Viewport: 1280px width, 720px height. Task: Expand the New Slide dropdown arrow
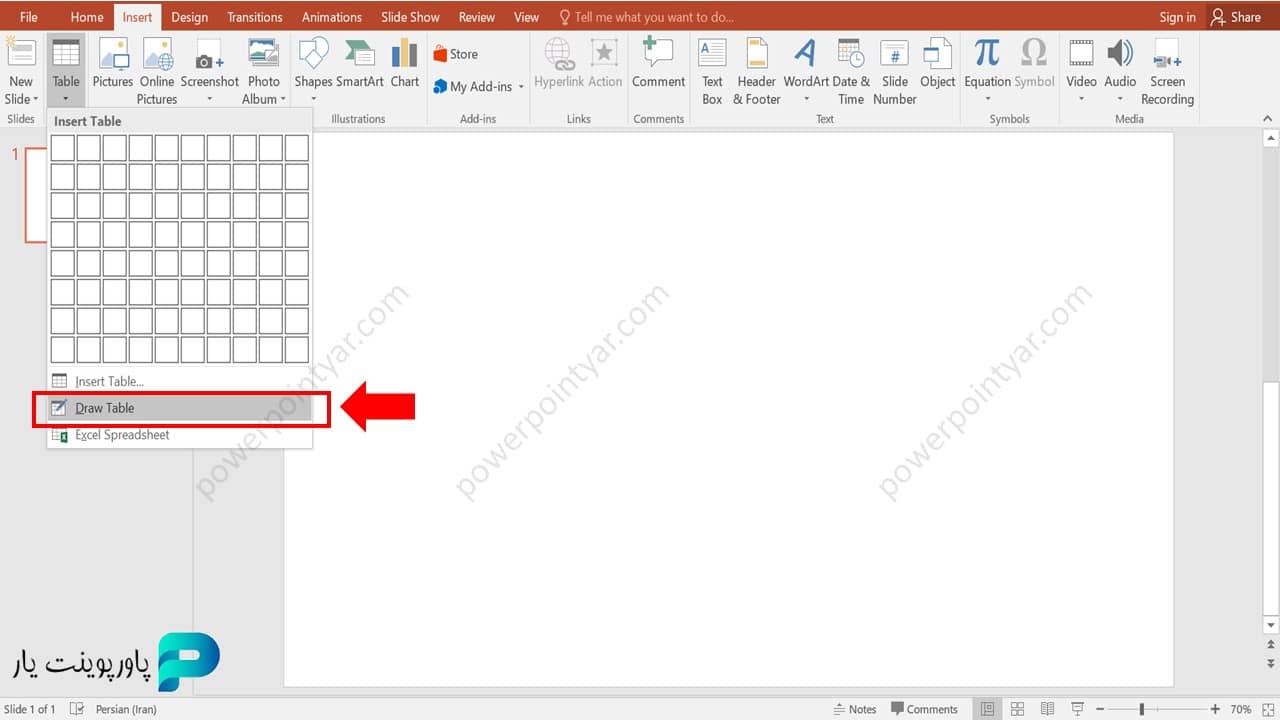[35, 100]
